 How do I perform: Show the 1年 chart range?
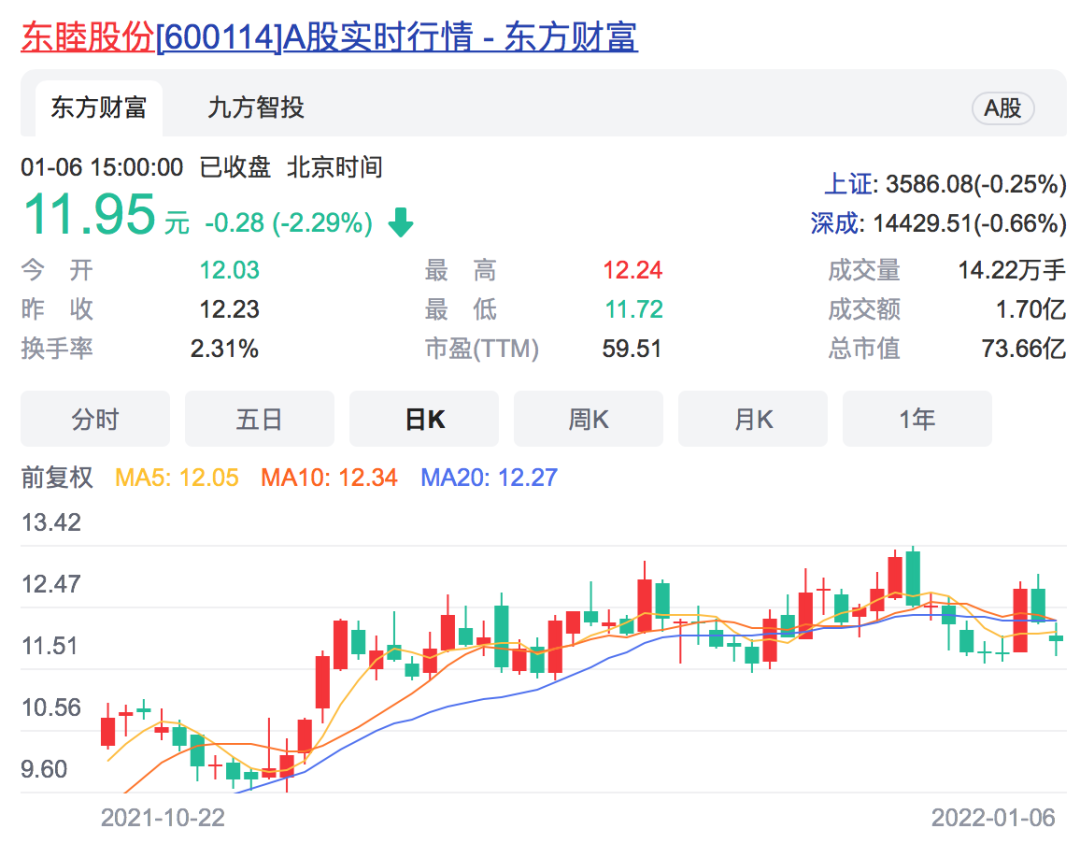click(917, 419)
